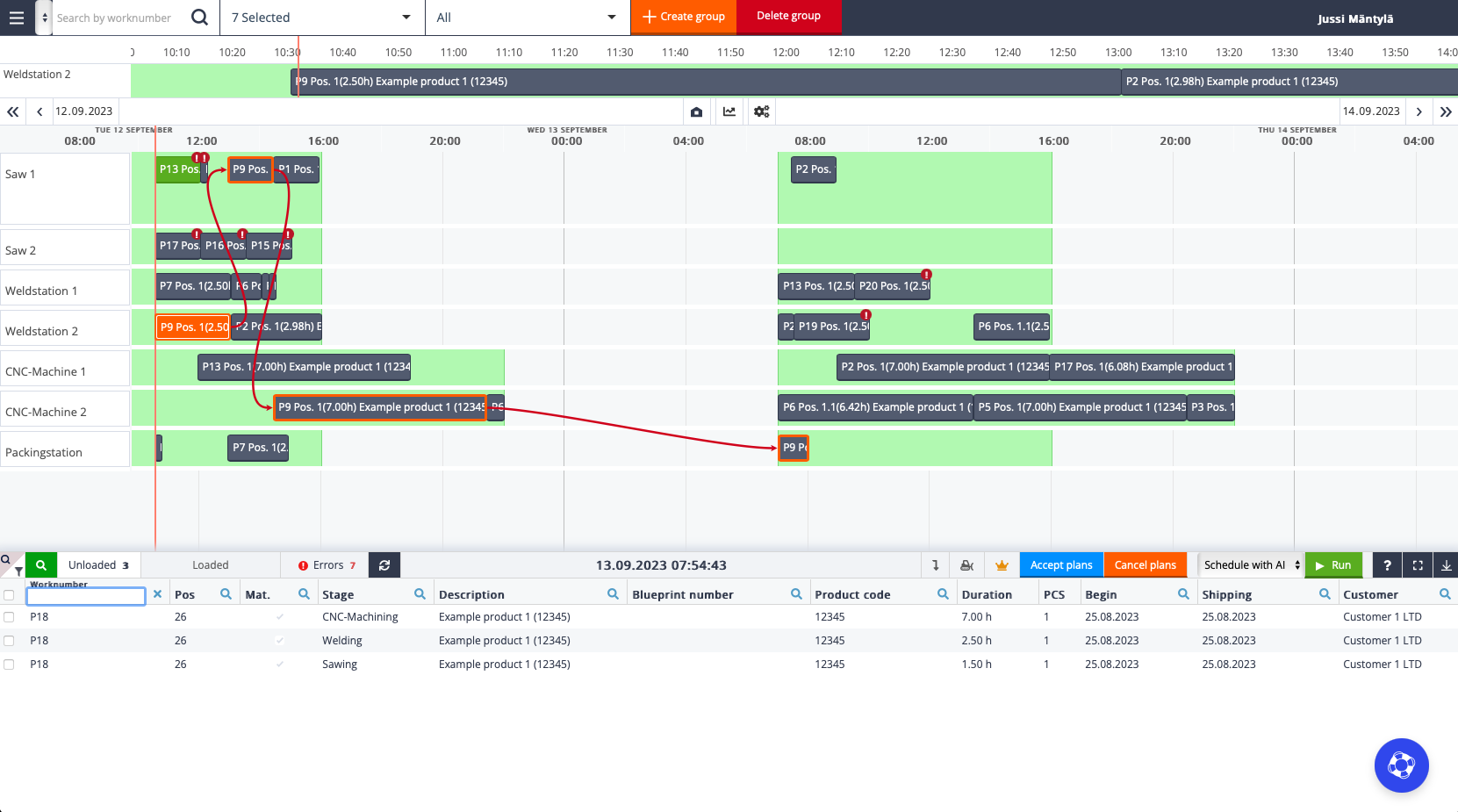
Task: Click the Create group button
Action: [x=684, y=17]
